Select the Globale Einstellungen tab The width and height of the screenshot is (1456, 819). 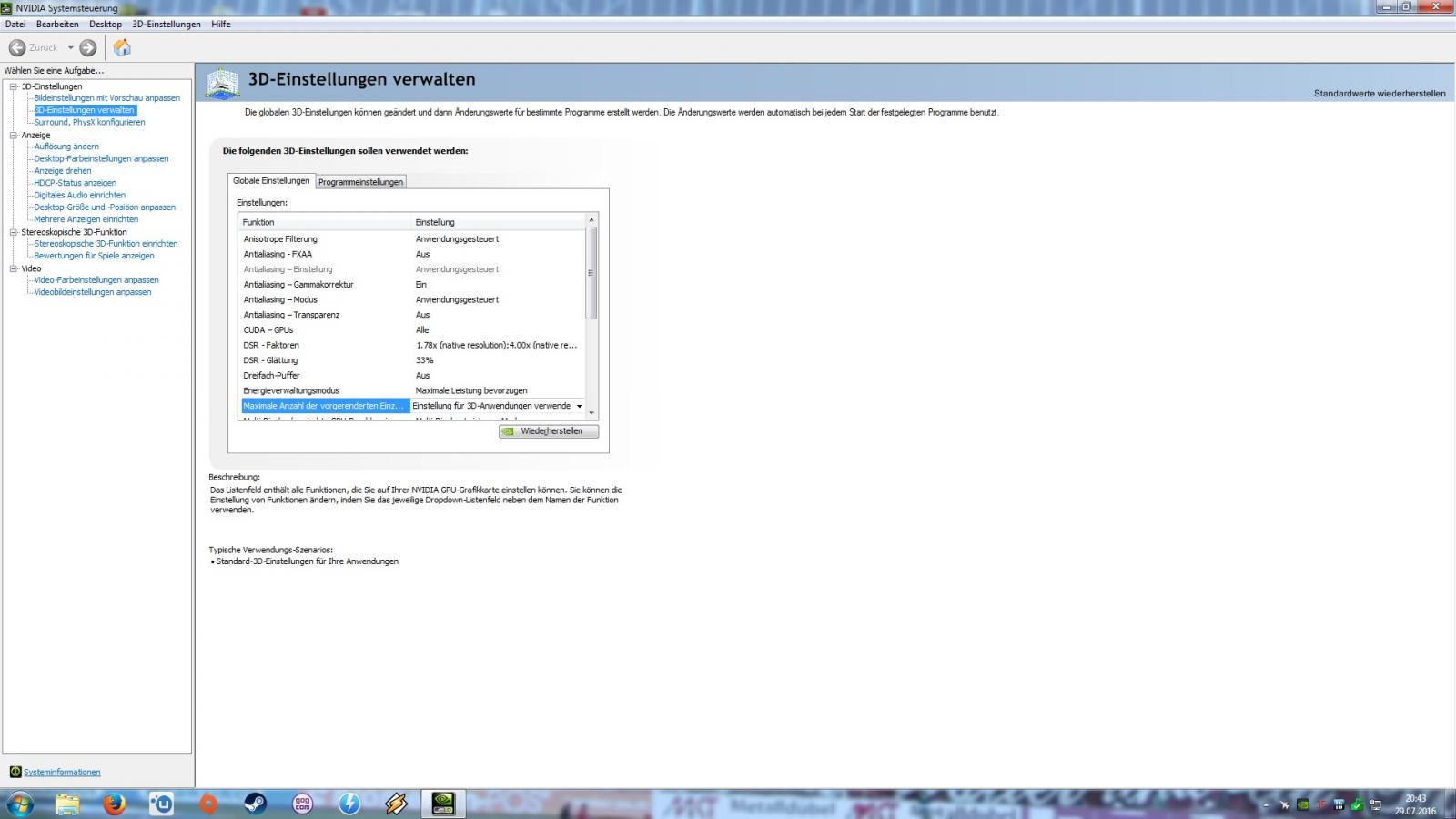pyautogui.click(x=271, y=180)
